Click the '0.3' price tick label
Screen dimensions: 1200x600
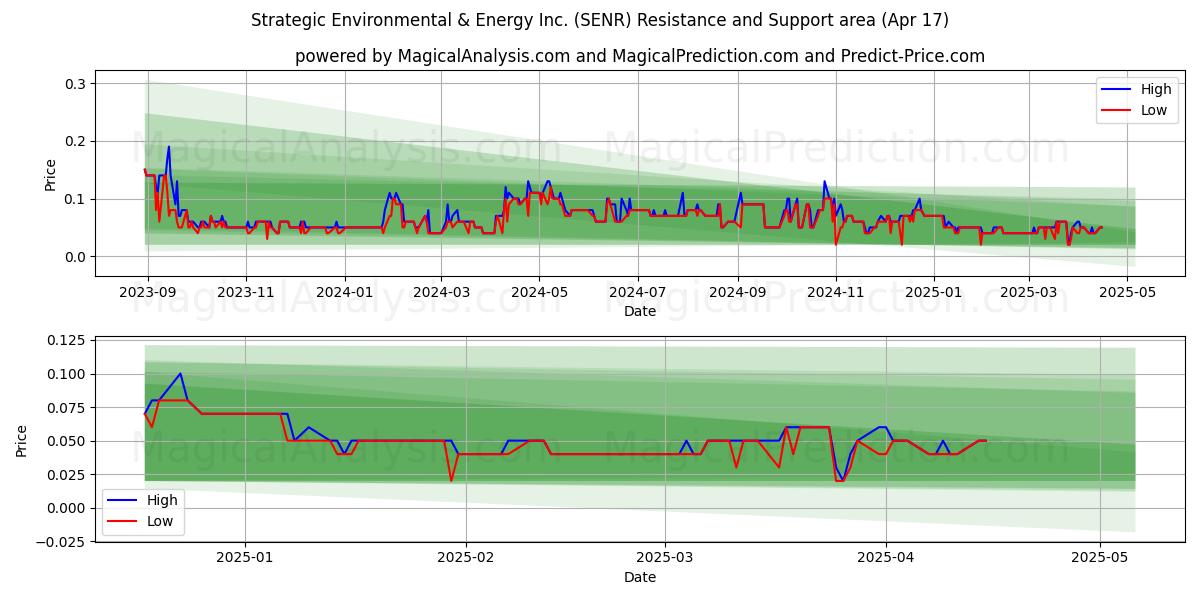(76, 84)
